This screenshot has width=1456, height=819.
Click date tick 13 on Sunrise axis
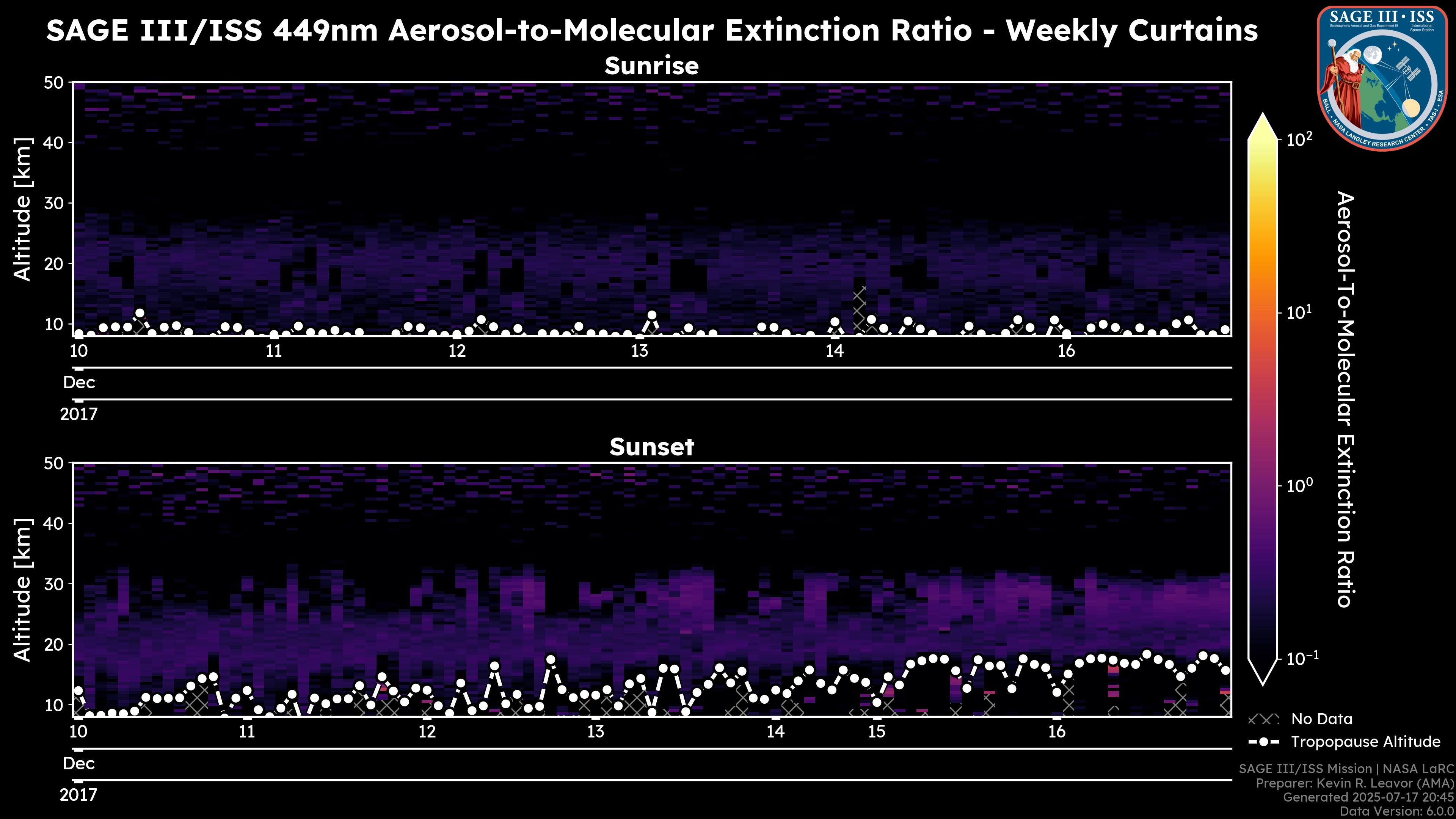pos(639,351)
